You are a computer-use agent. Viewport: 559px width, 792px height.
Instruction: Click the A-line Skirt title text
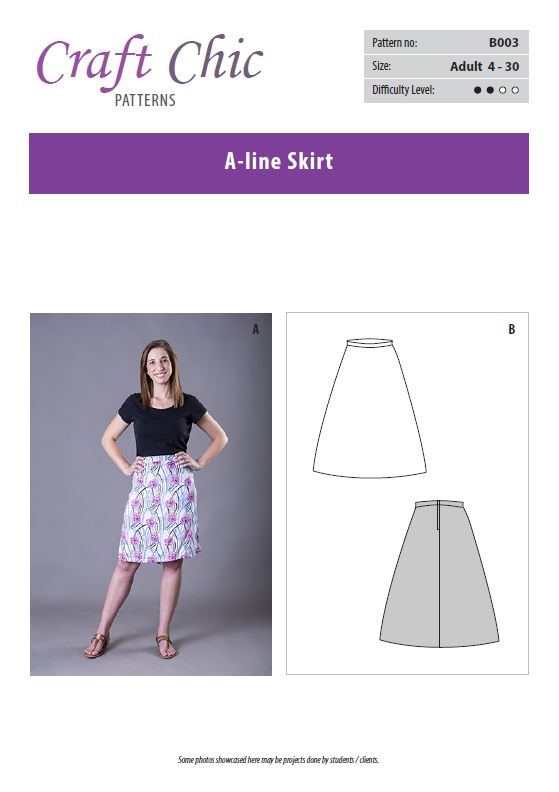coord(279,161)
